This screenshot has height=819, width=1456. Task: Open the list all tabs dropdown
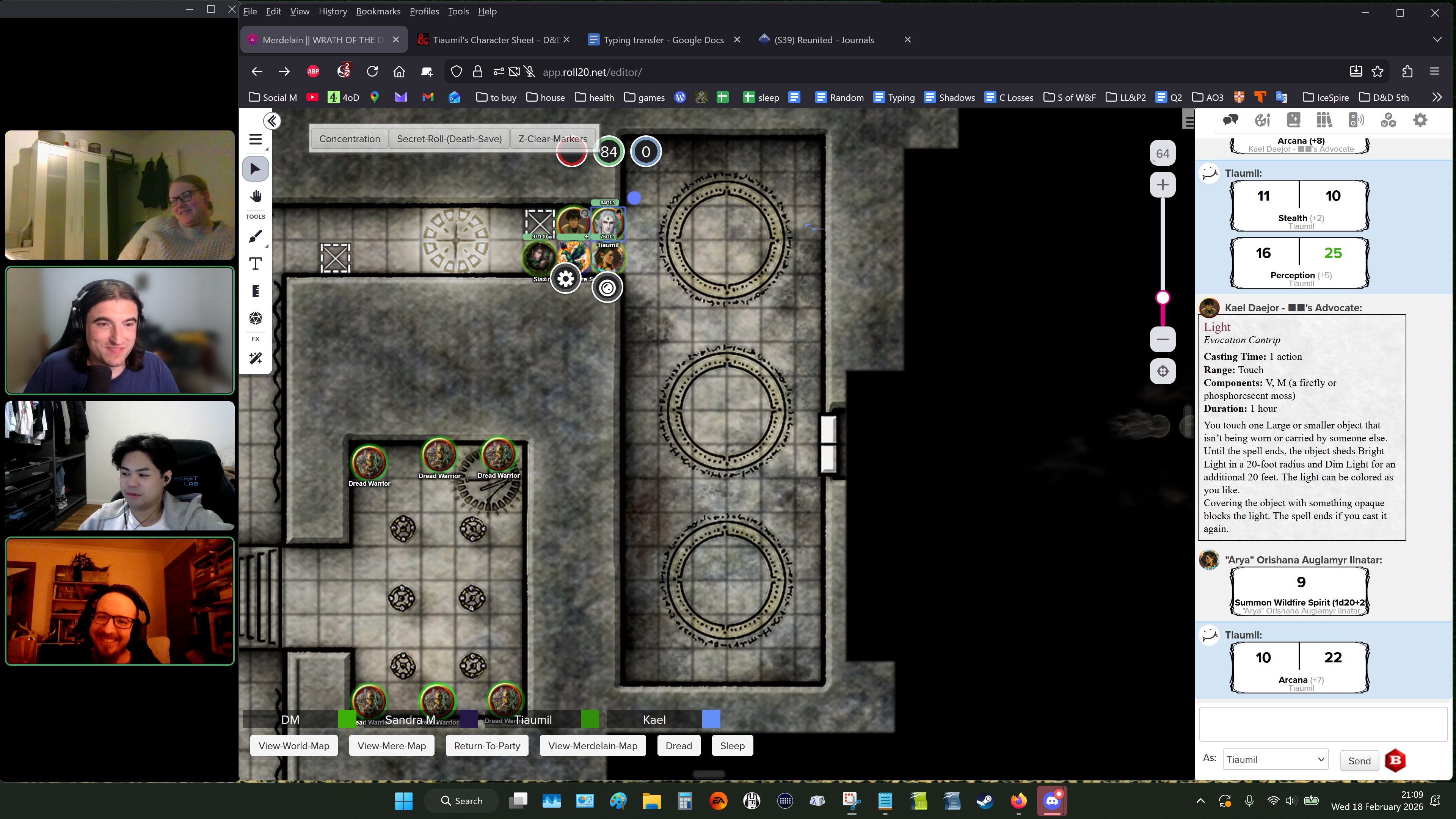1437,39
